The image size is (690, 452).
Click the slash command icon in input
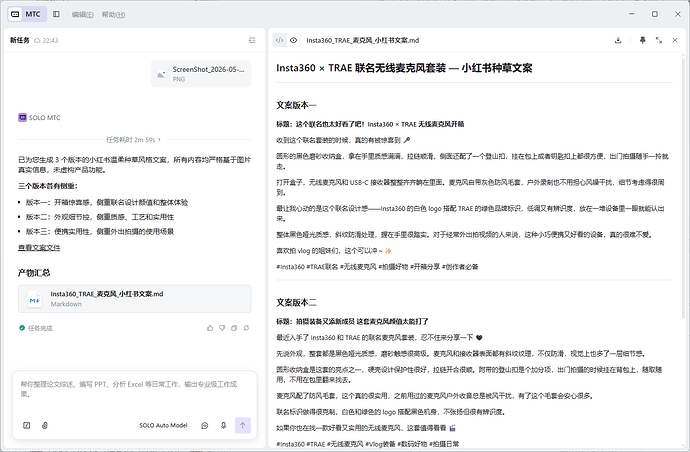26,425
